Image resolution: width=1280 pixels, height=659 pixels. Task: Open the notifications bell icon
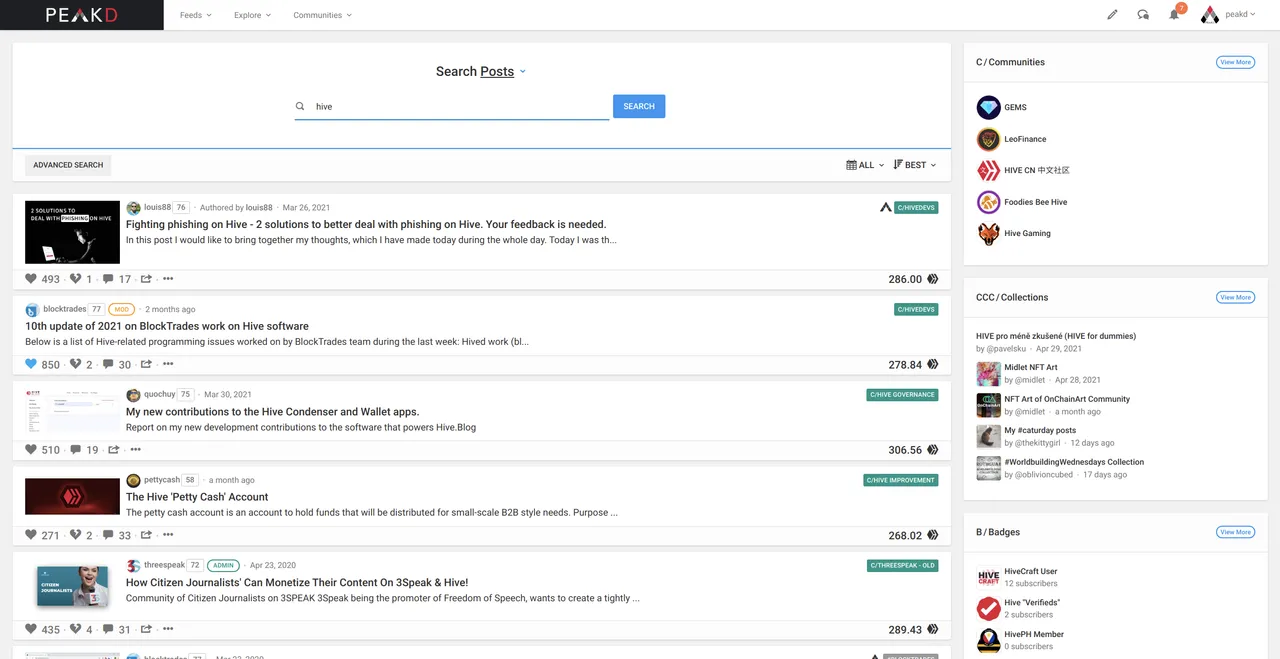coord(1175,15)
